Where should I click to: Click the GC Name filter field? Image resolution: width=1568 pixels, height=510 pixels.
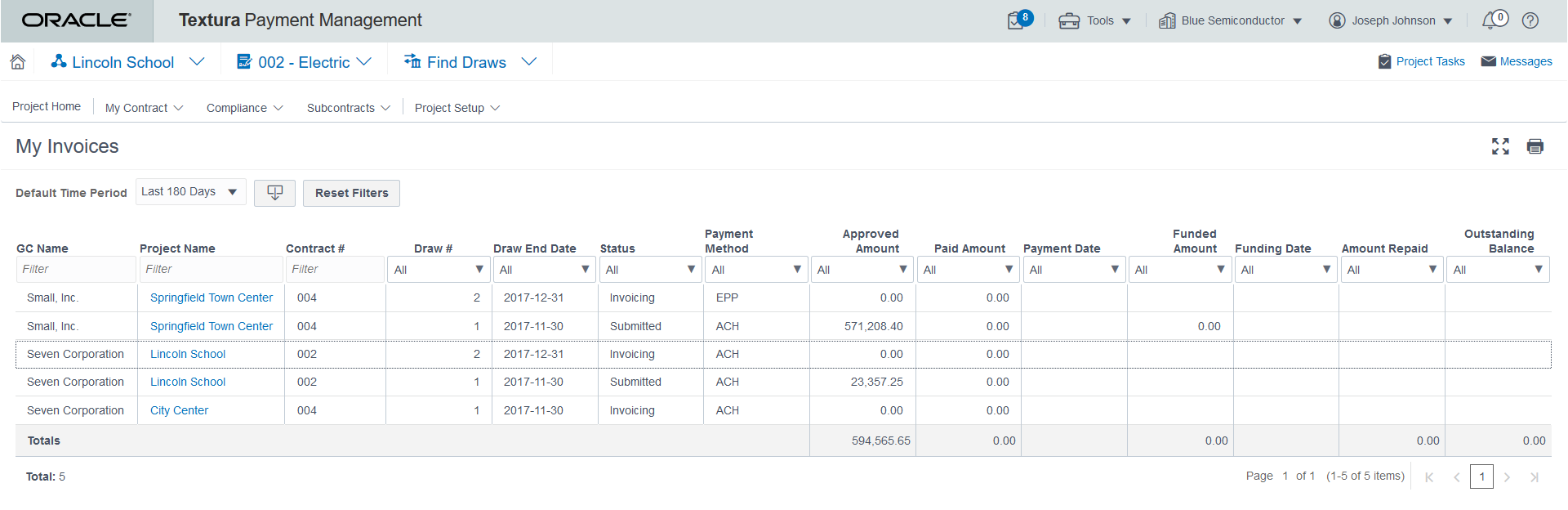pyautogui.click(x=76, y=270)
